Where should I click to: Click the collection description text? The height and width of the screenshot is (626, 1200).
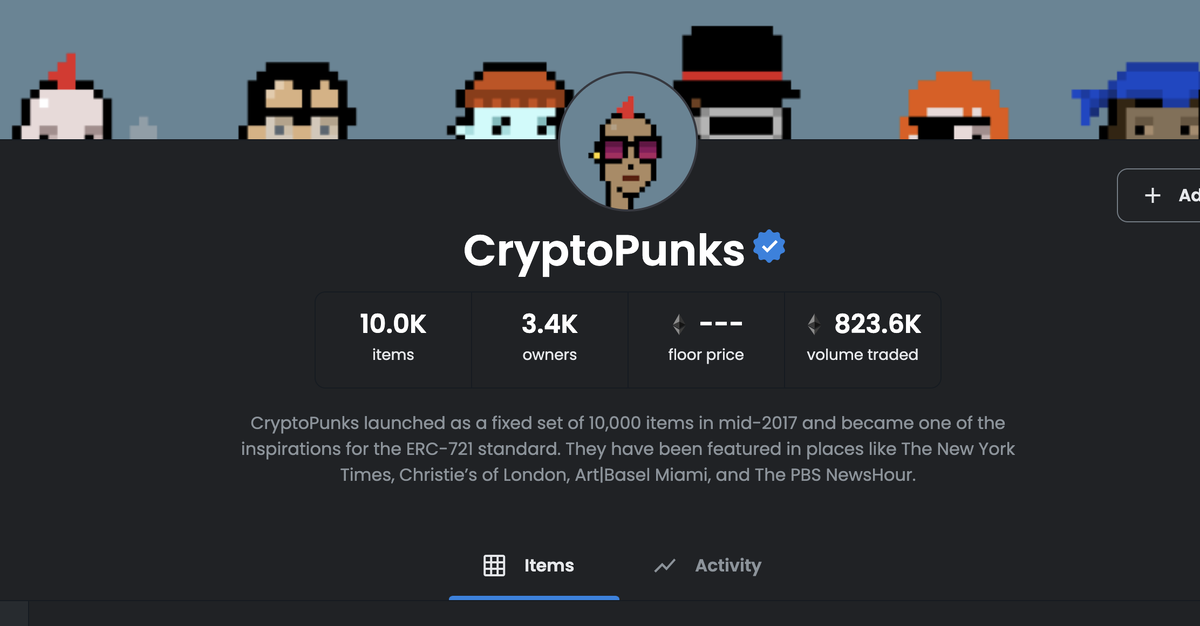[x=628, y=448]
